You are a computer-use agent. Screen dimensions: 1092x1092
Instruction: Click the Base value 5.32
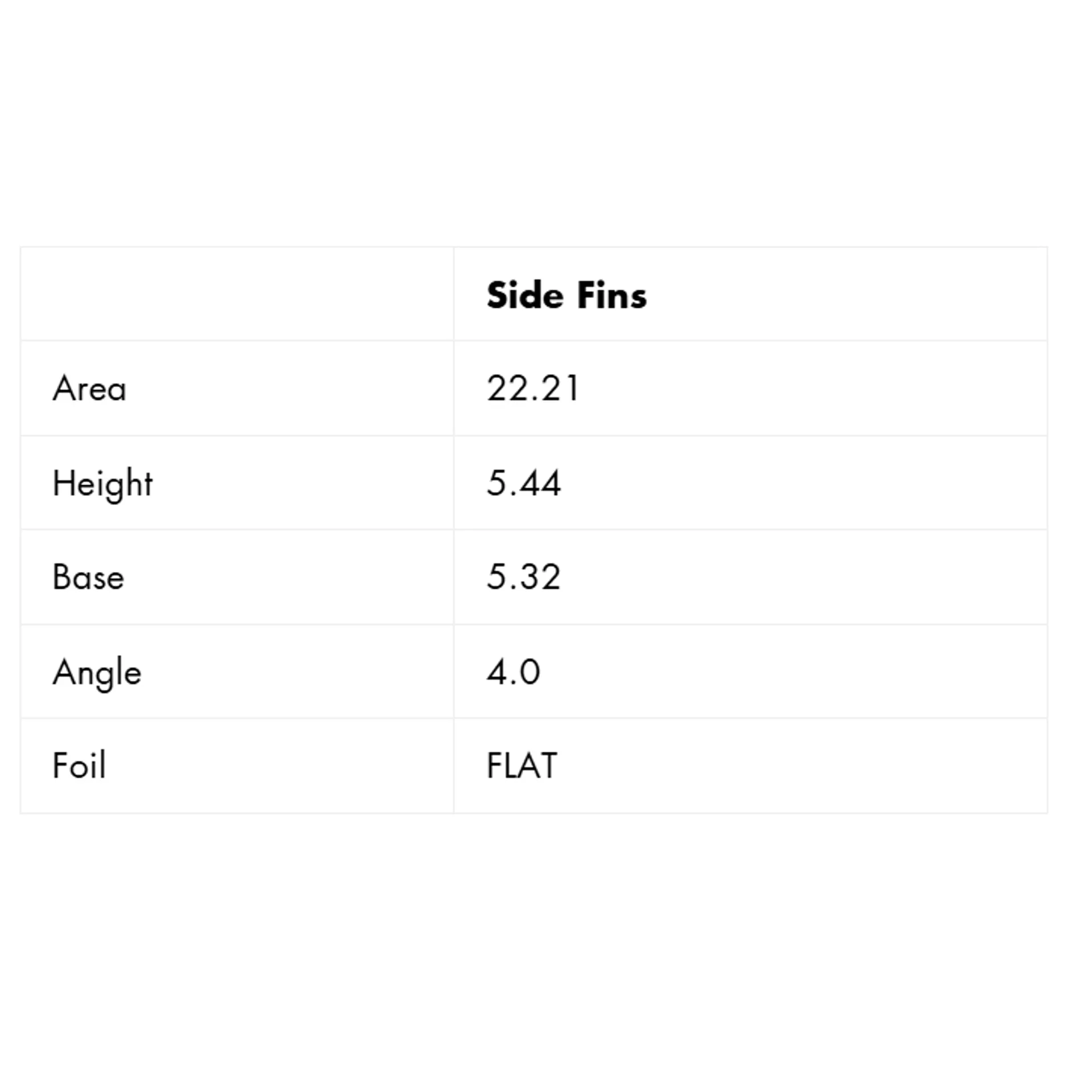(524, 577)
